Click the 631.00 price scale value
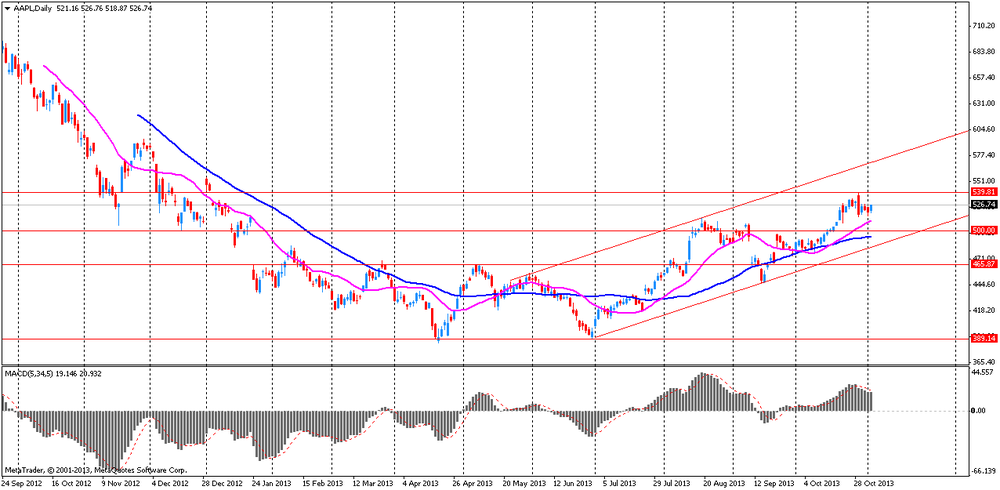 click(x=983, y=103)
